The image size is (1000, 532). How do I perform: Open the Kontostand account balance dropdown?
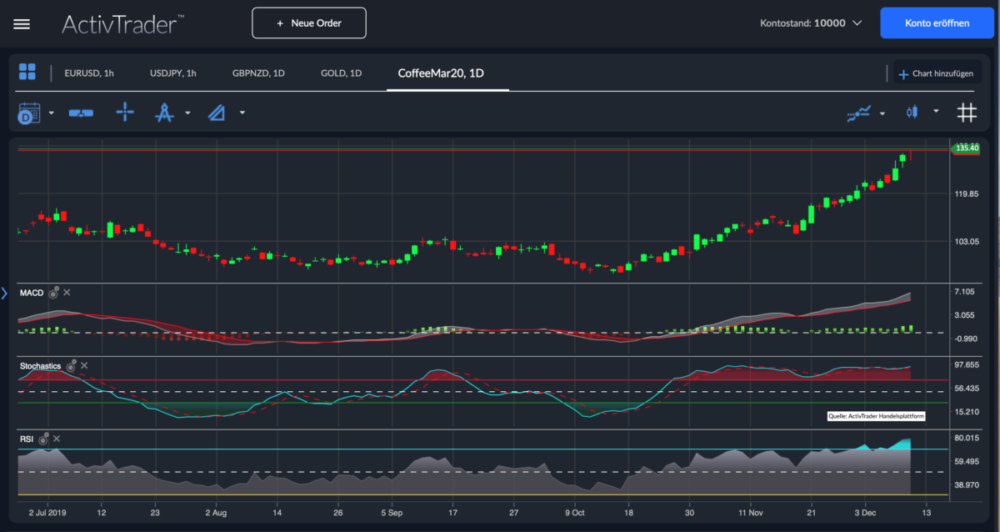click(x=811, y=23)
